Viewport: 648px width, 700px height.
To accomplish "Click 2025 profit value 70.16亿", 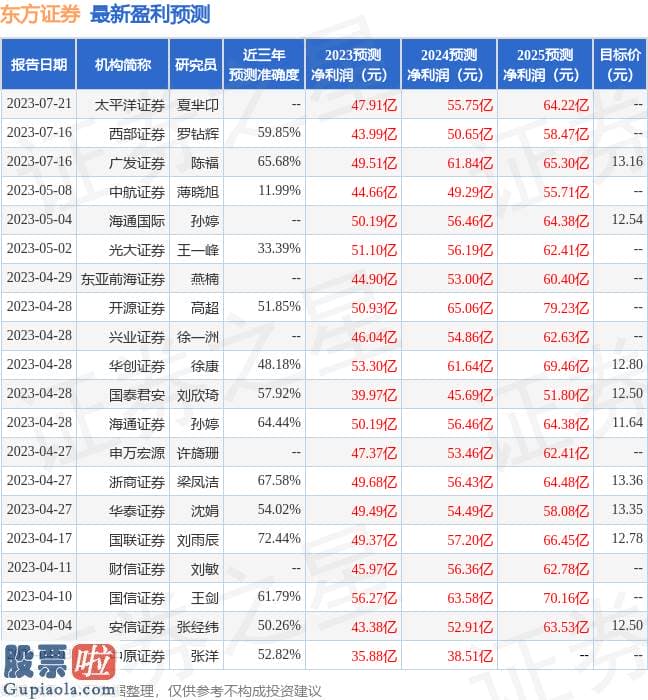I will 566,598.
